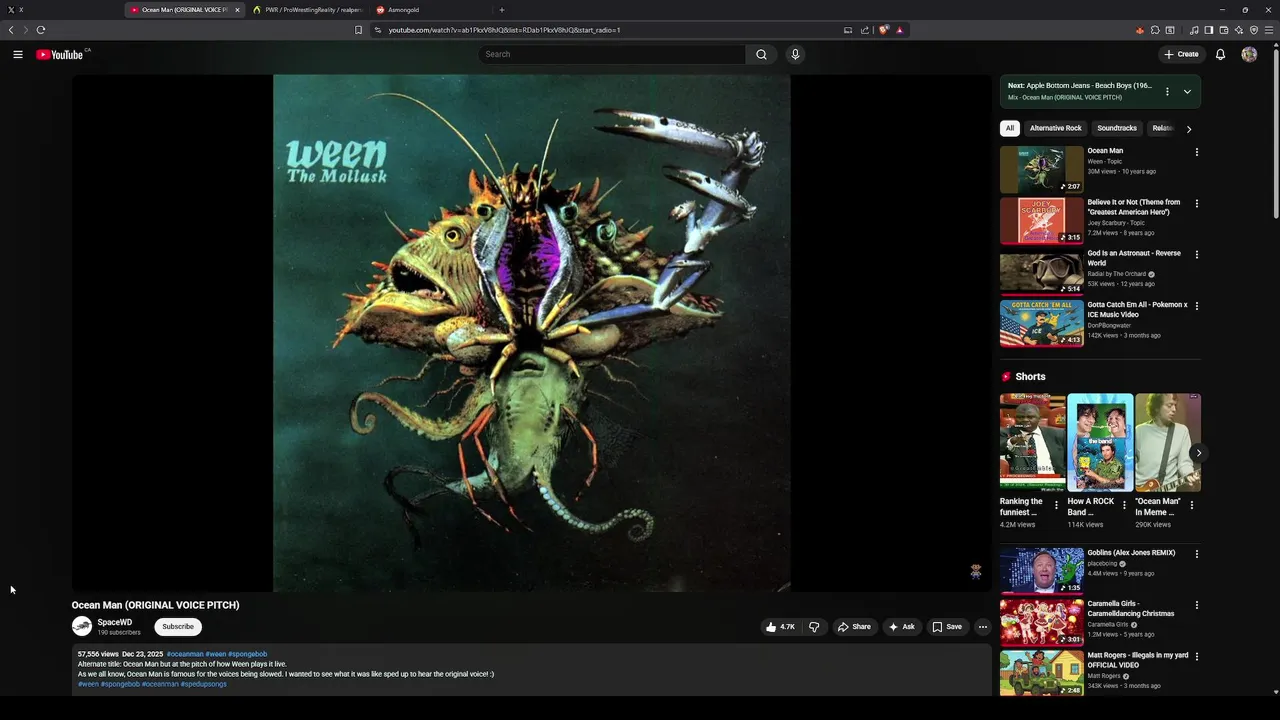Open the account avatar menu

point(1249,54)
